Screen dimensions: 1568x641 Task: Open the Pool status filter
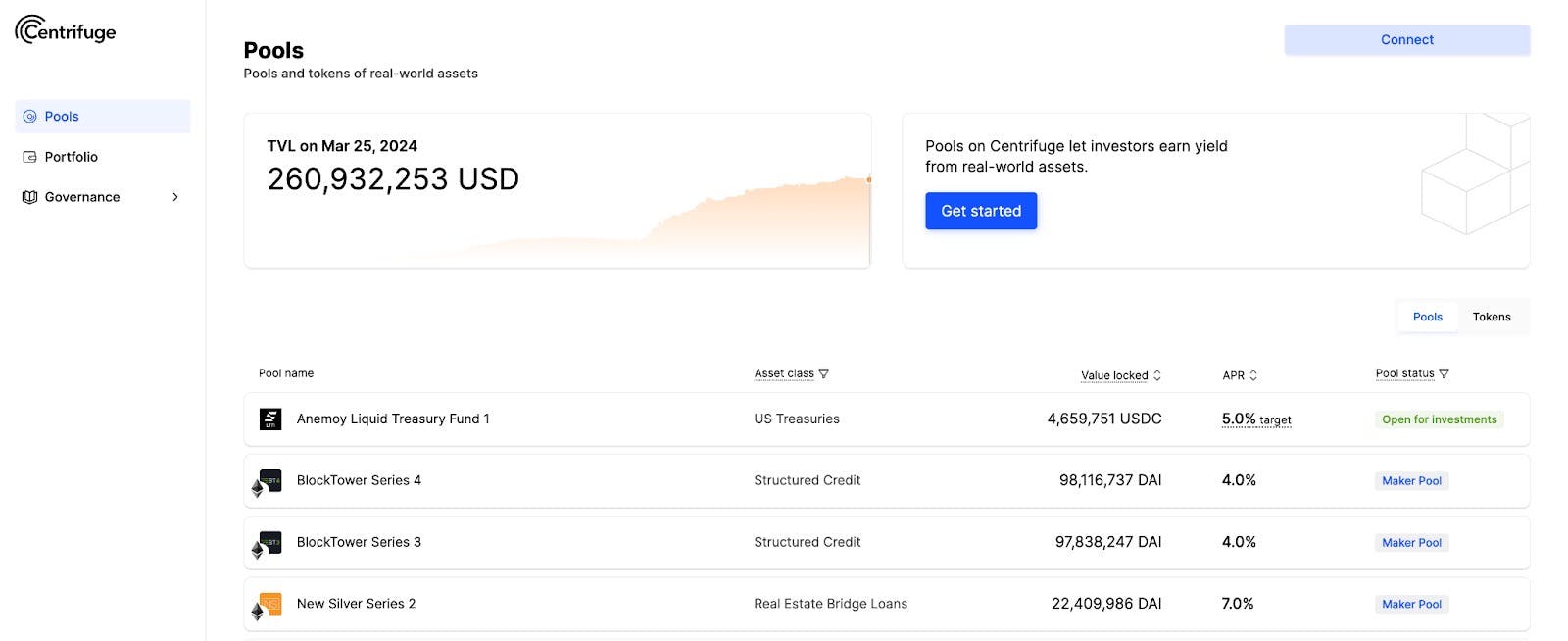pos(1444,373)
